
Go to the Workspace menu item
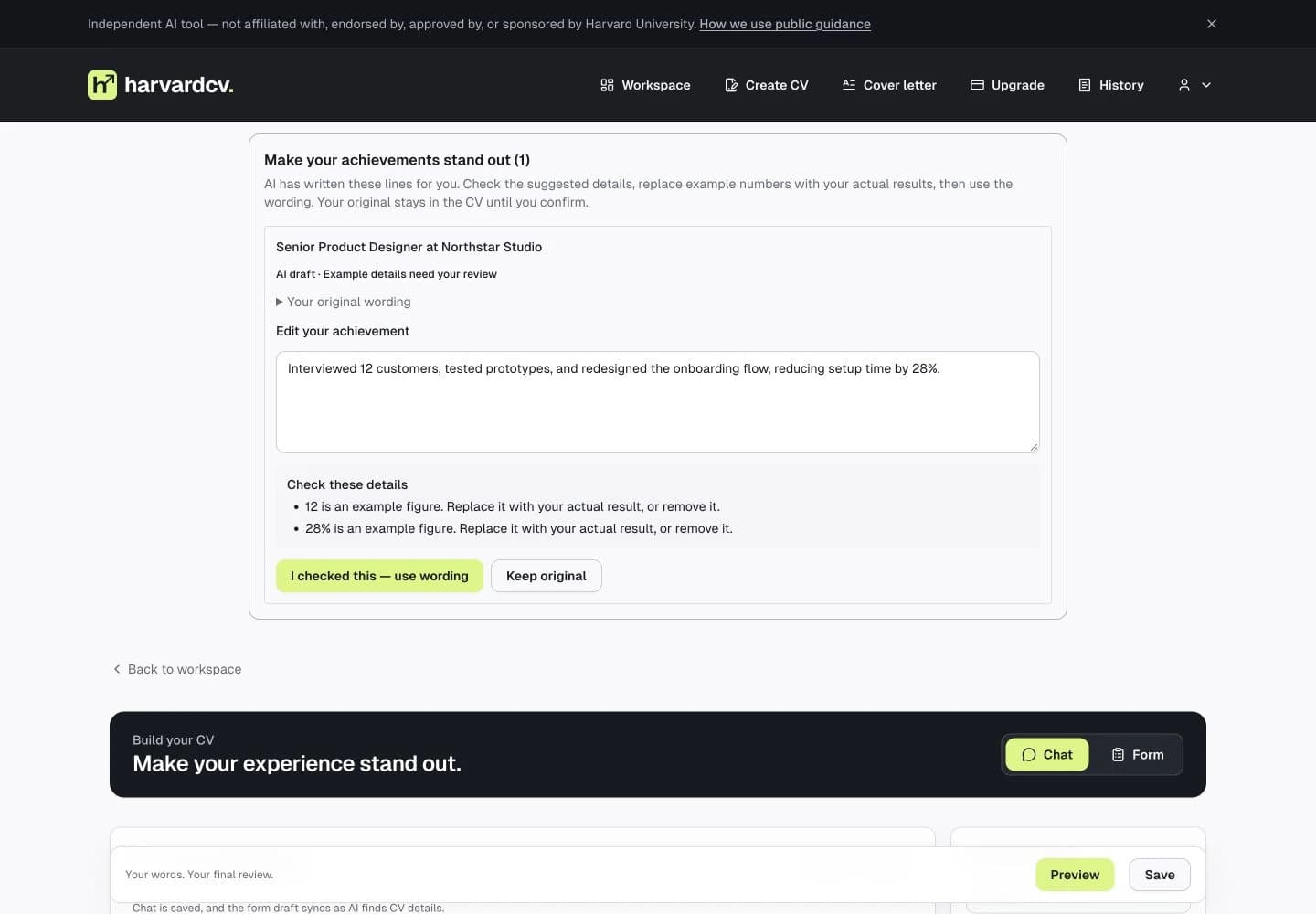coord(645,85)
